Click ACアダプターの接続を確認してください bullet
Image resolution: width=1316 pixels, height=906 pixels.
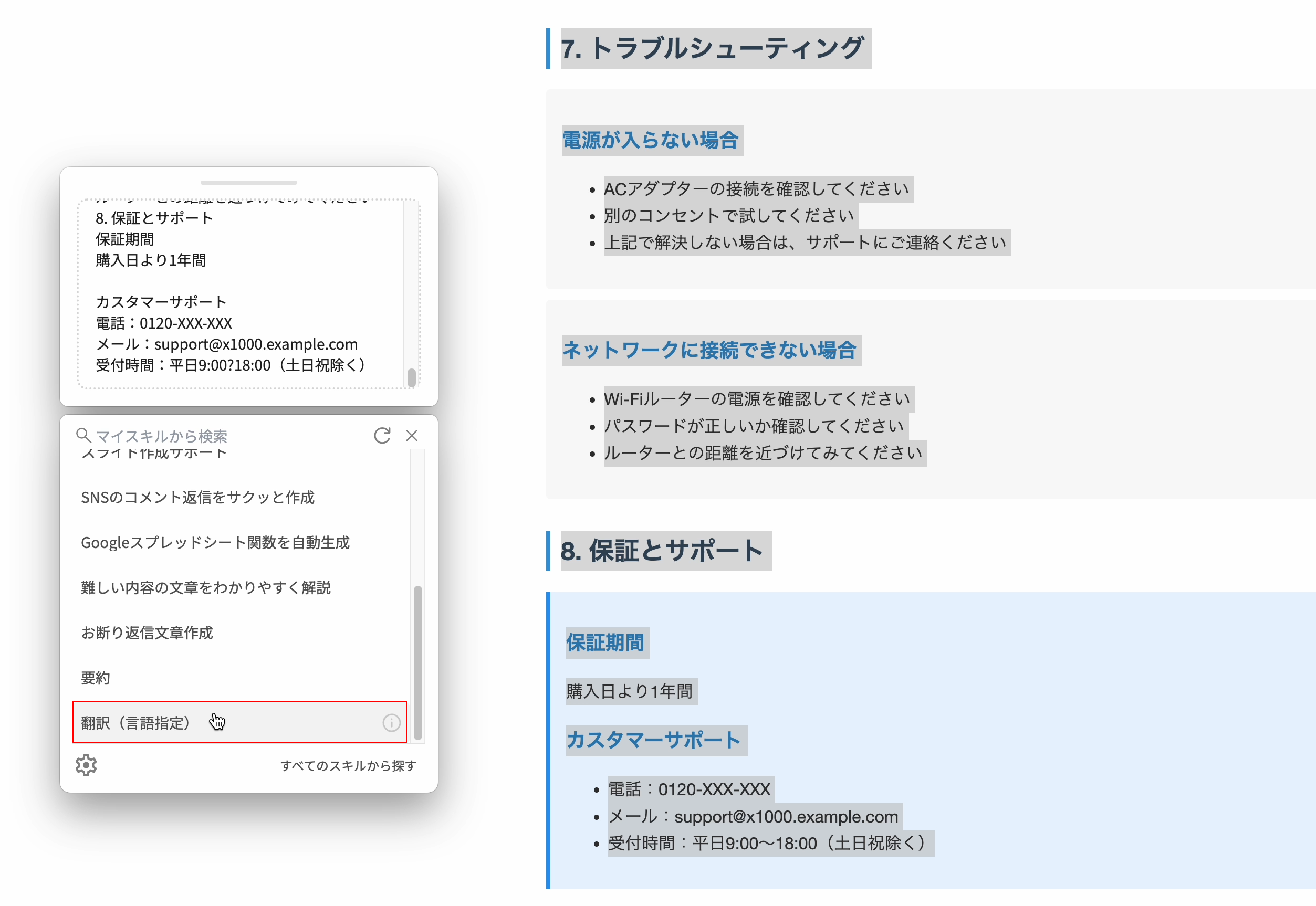(x=758, y=188)
